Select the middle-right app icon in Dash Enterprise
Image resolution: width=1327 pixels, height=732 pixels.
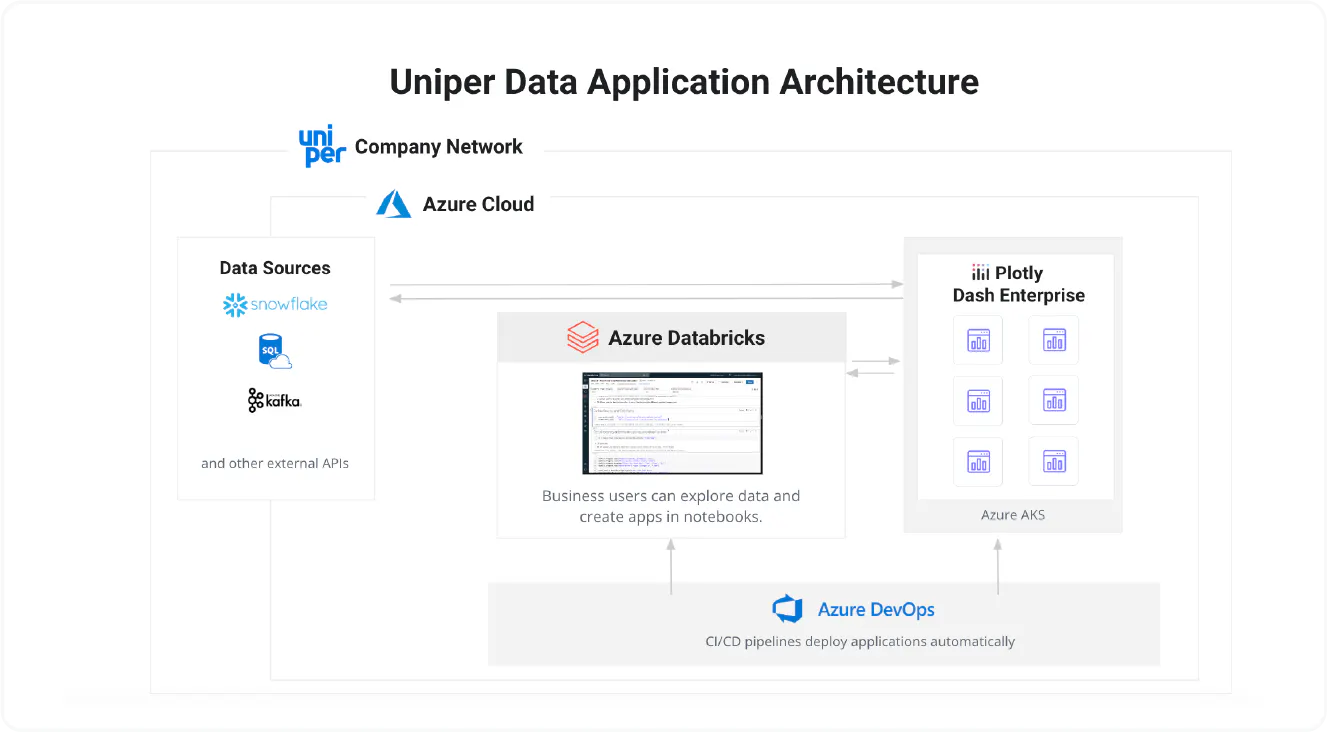[x=1054, y=400]
